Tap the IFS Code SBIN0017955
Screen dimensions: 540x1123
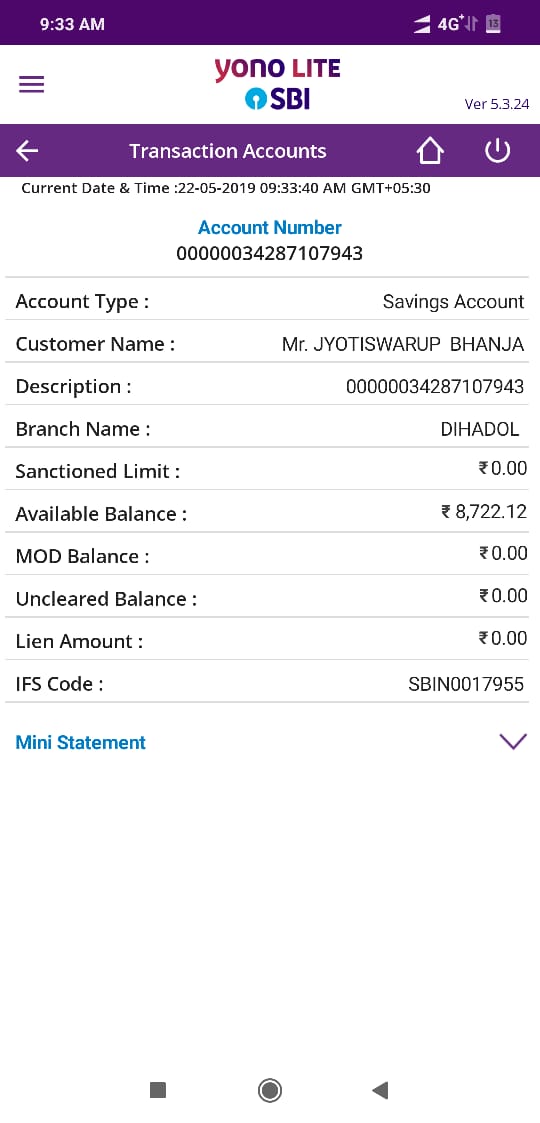coord(466,684)
